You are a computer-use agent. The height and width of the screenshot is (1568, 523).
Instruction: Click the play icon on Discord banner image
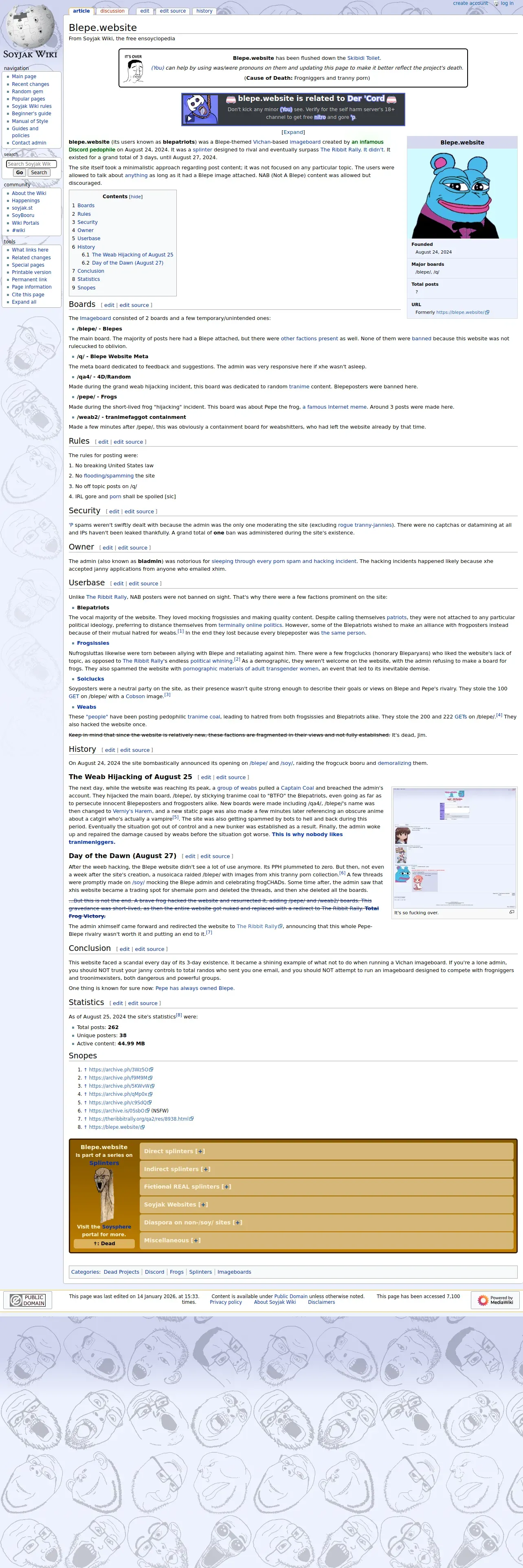[189, 119]
